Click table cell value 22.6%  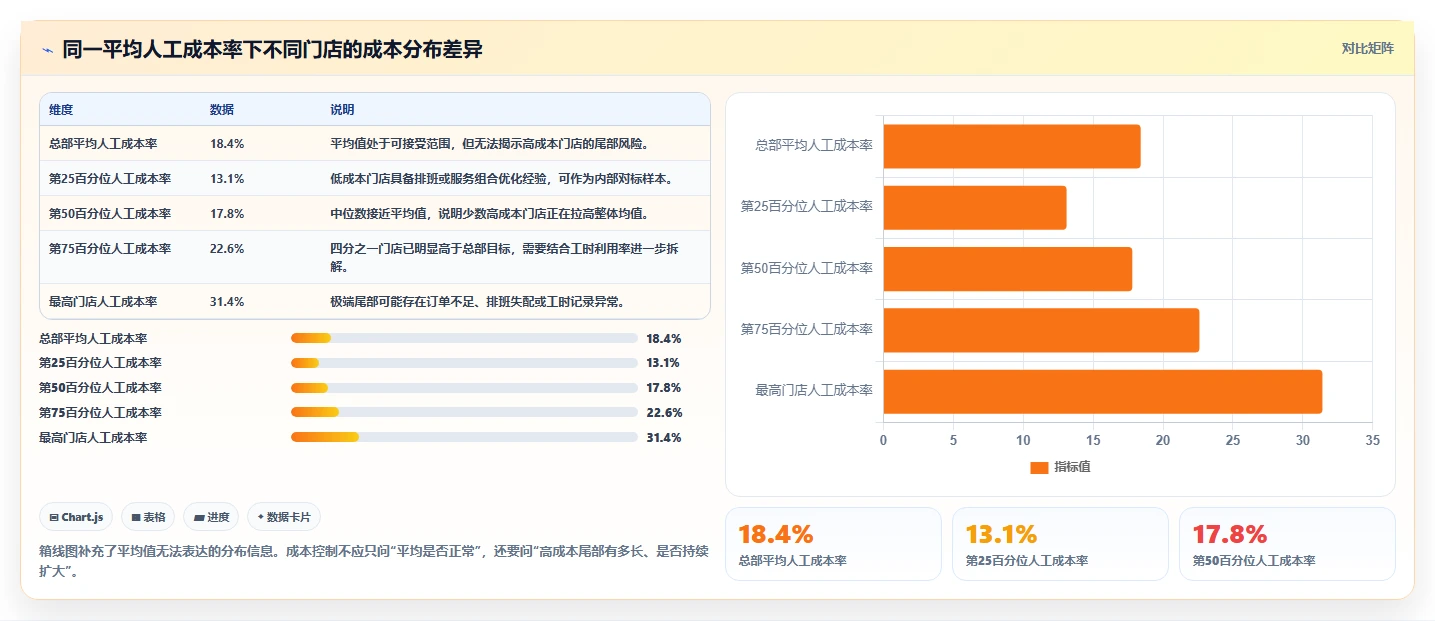click(227, 249)
